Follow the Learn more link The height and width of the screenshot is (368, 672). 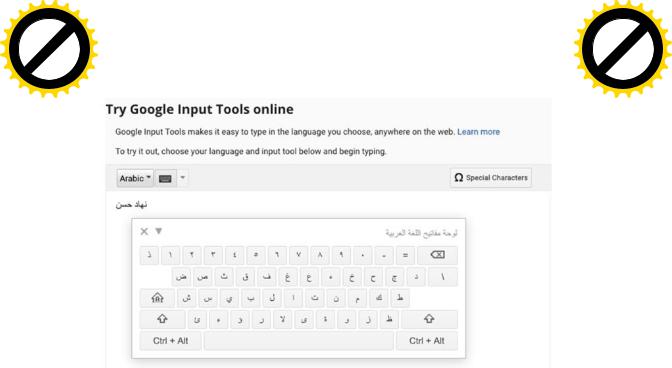click(478, 132)
